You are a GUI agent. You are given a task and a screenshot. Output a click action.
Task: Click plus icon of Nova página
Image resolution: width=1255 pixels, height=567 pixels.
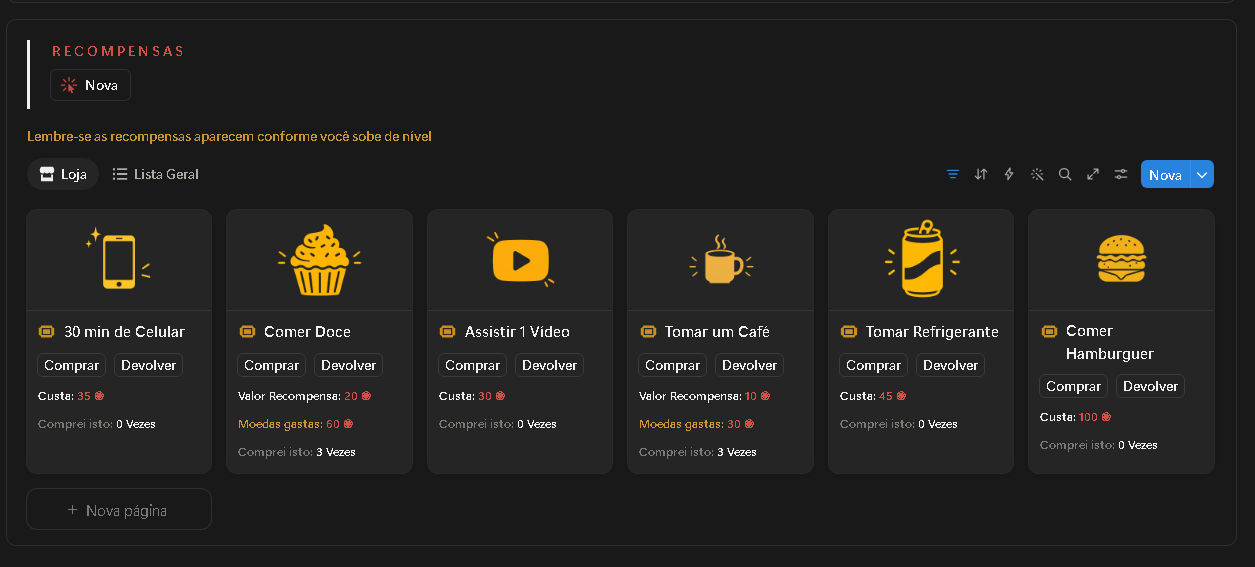72,510
